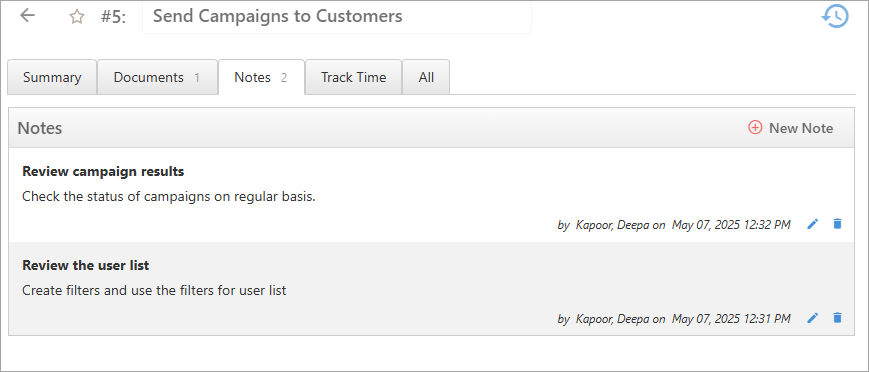Select the 'Review the user list' note title
This screenshot has height=372, width=869.
pos(86,266)
